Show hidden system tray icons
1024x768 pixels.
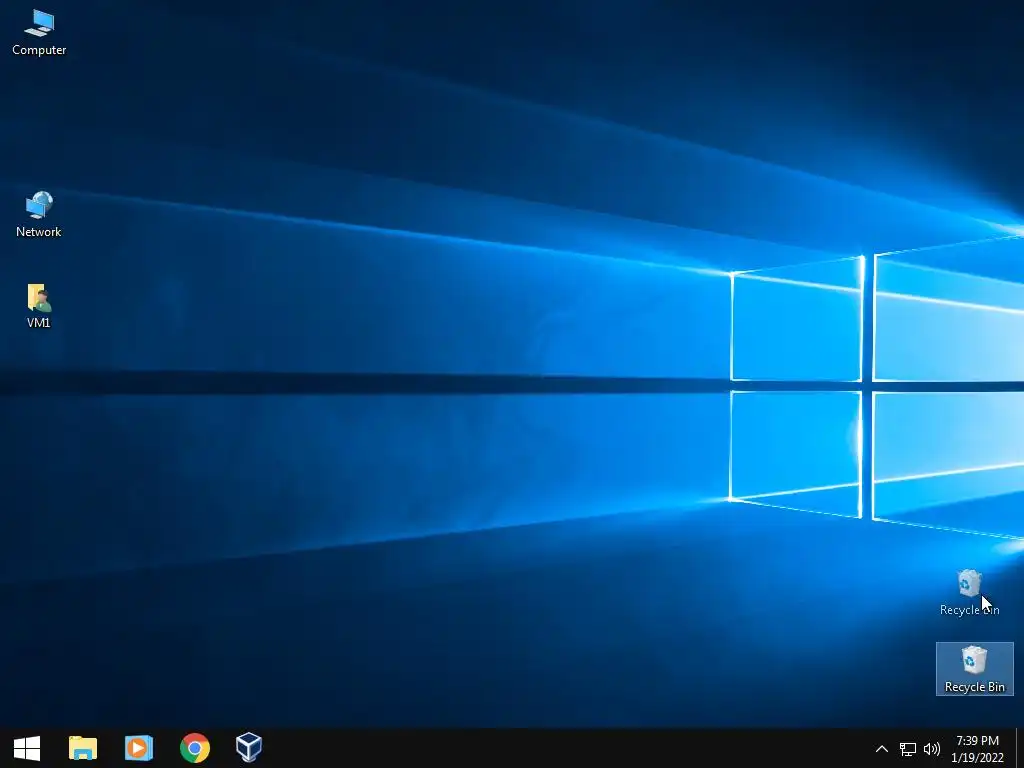pos(882,748)
